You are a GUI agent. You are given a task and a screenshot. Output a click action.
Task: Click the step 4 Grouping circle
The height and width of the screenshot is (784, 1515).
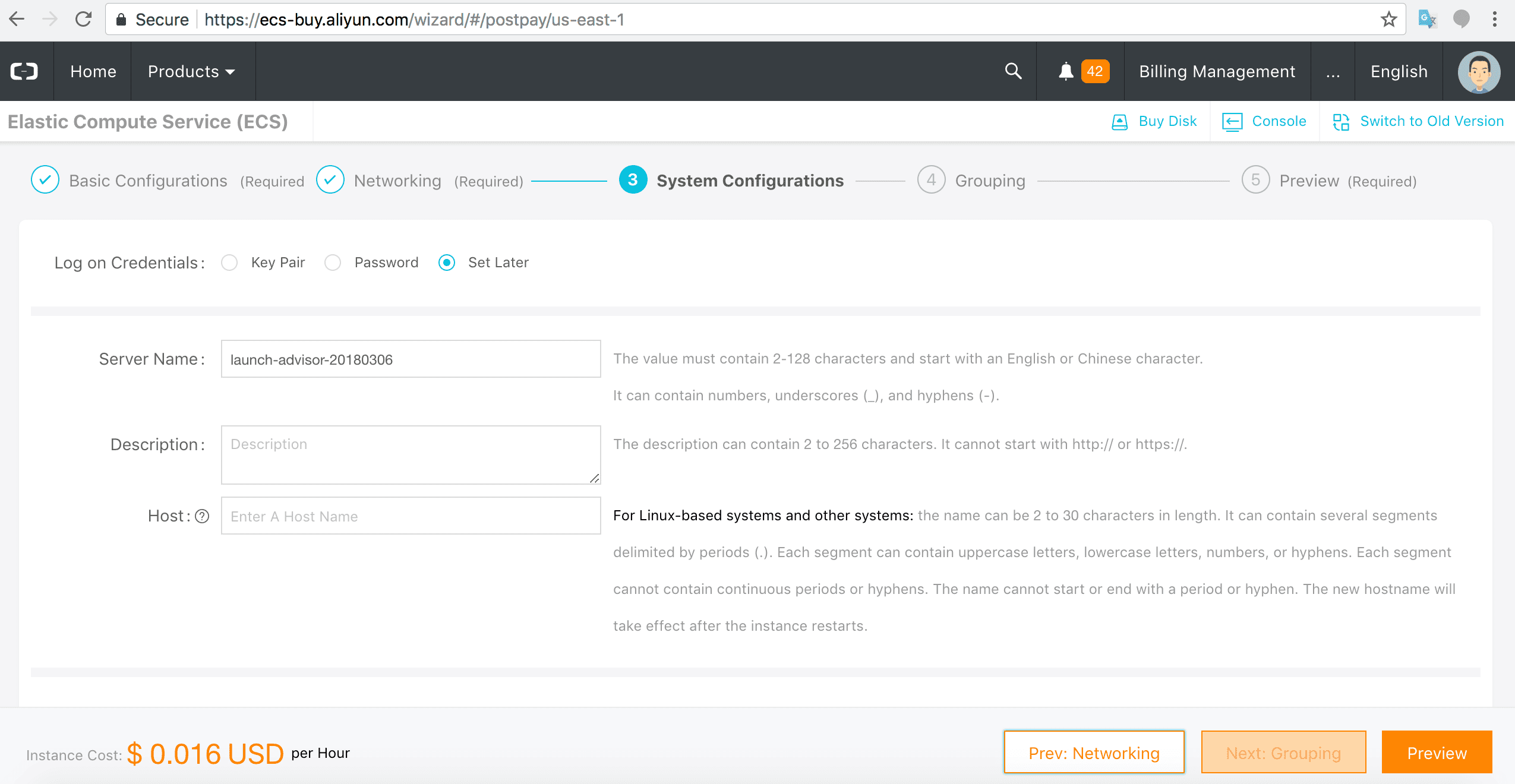click(x=931, y=180)
